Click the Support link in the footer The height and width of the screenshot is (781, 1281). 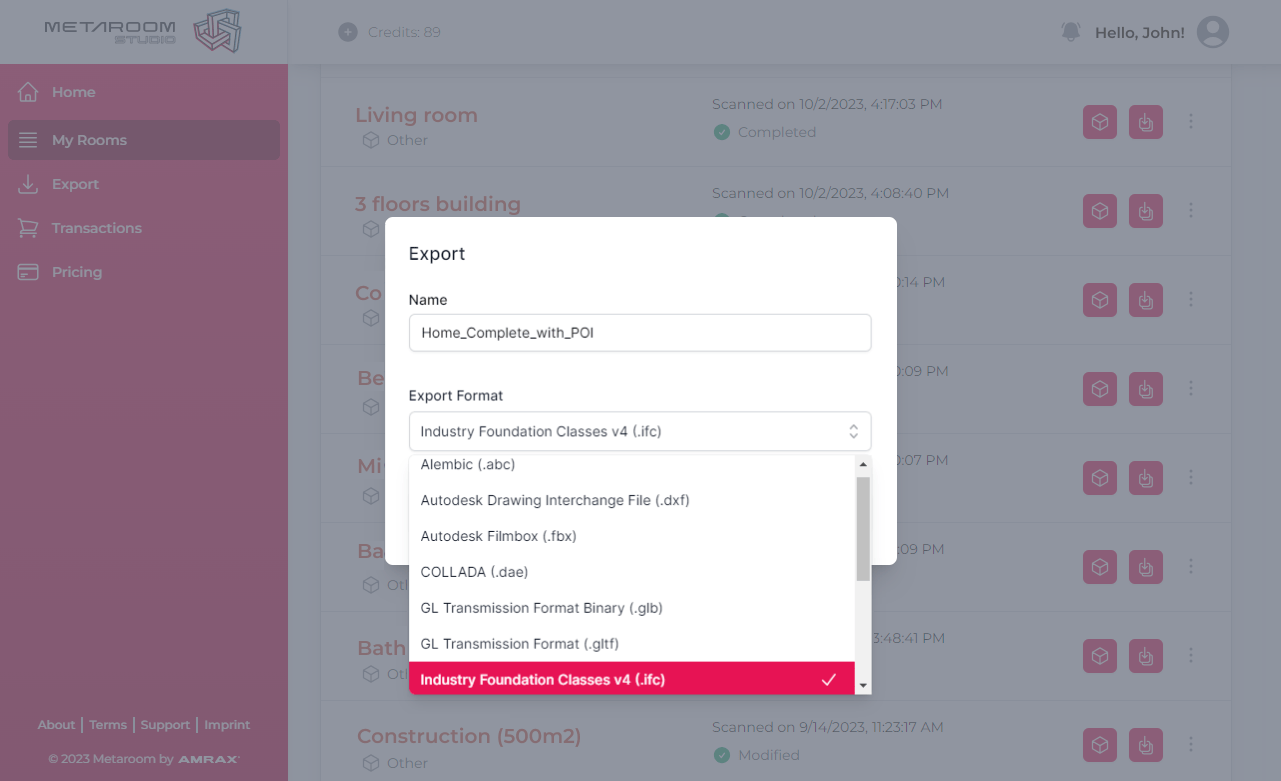coord(165,724)
